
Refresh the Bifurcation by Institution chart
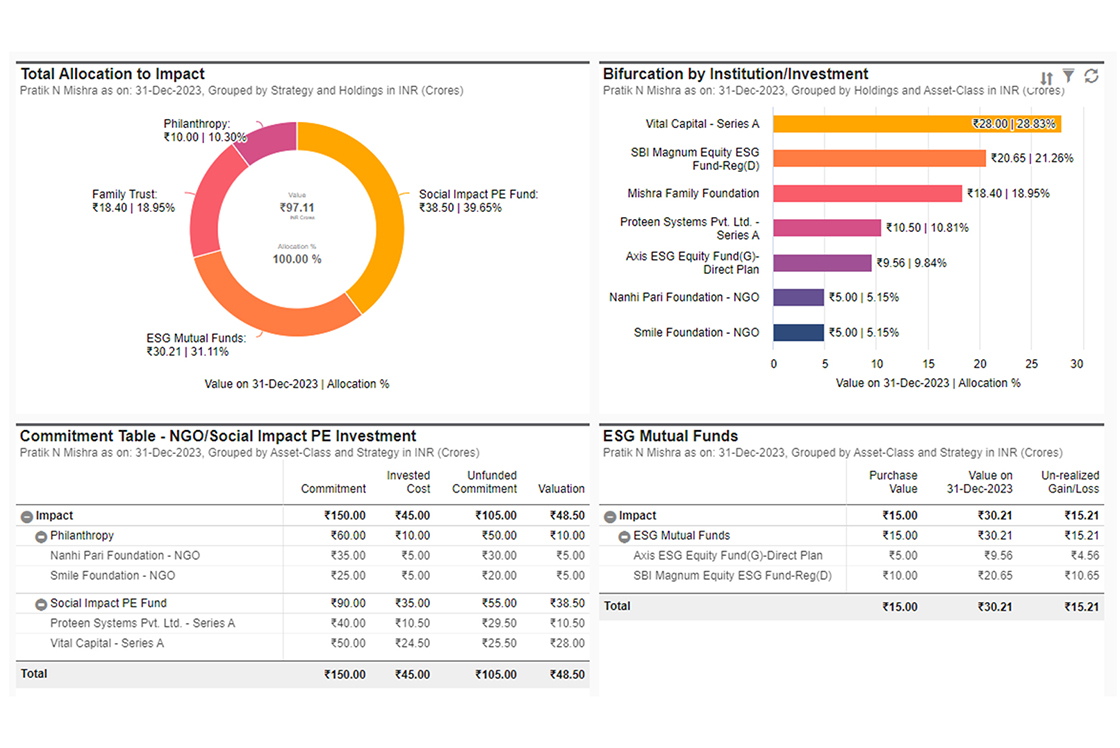point(1091,77)
